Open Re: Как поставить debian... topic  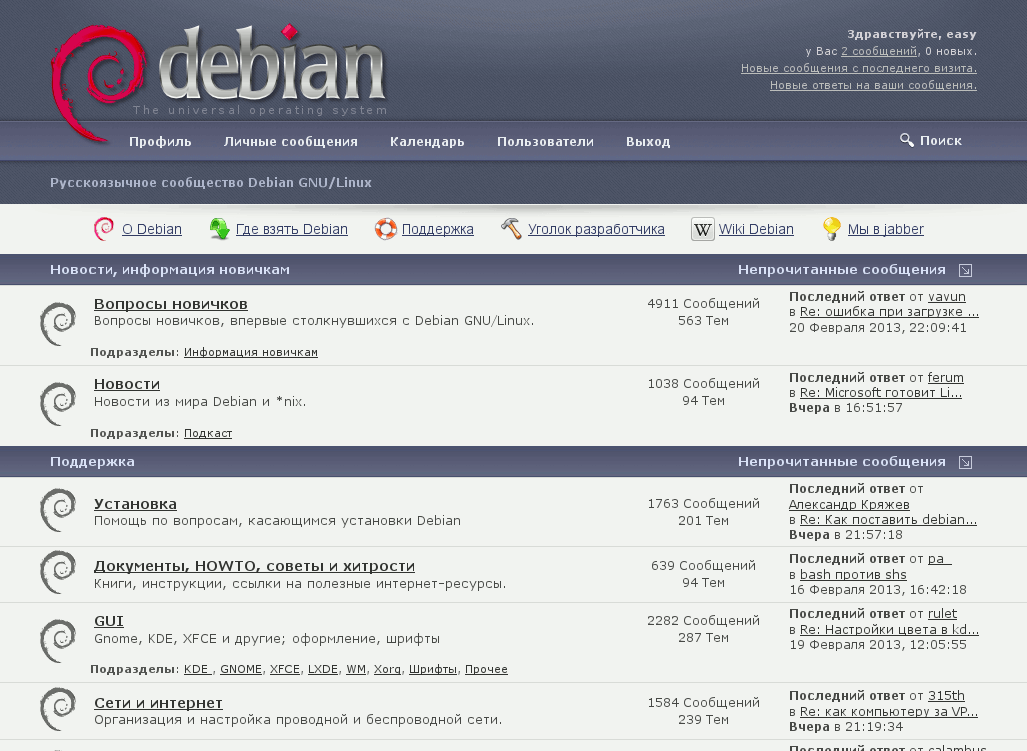coord(888,520)
